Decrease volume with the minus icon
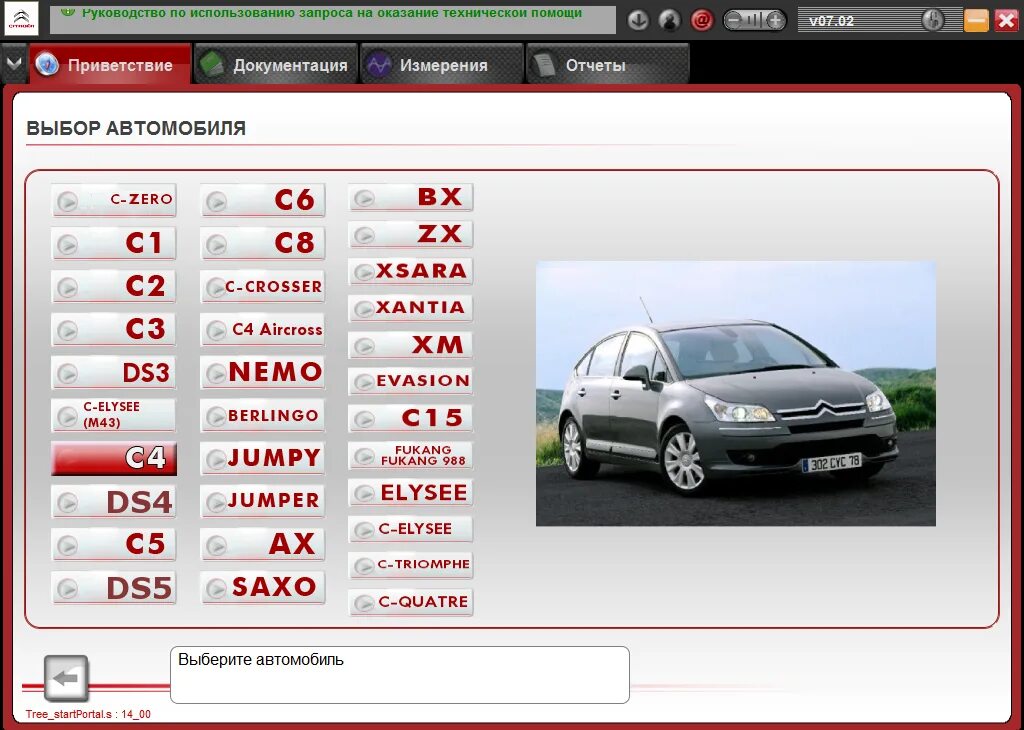This screenshot has height=730, width=1024. pyautogui.click(x=733, y=21)
